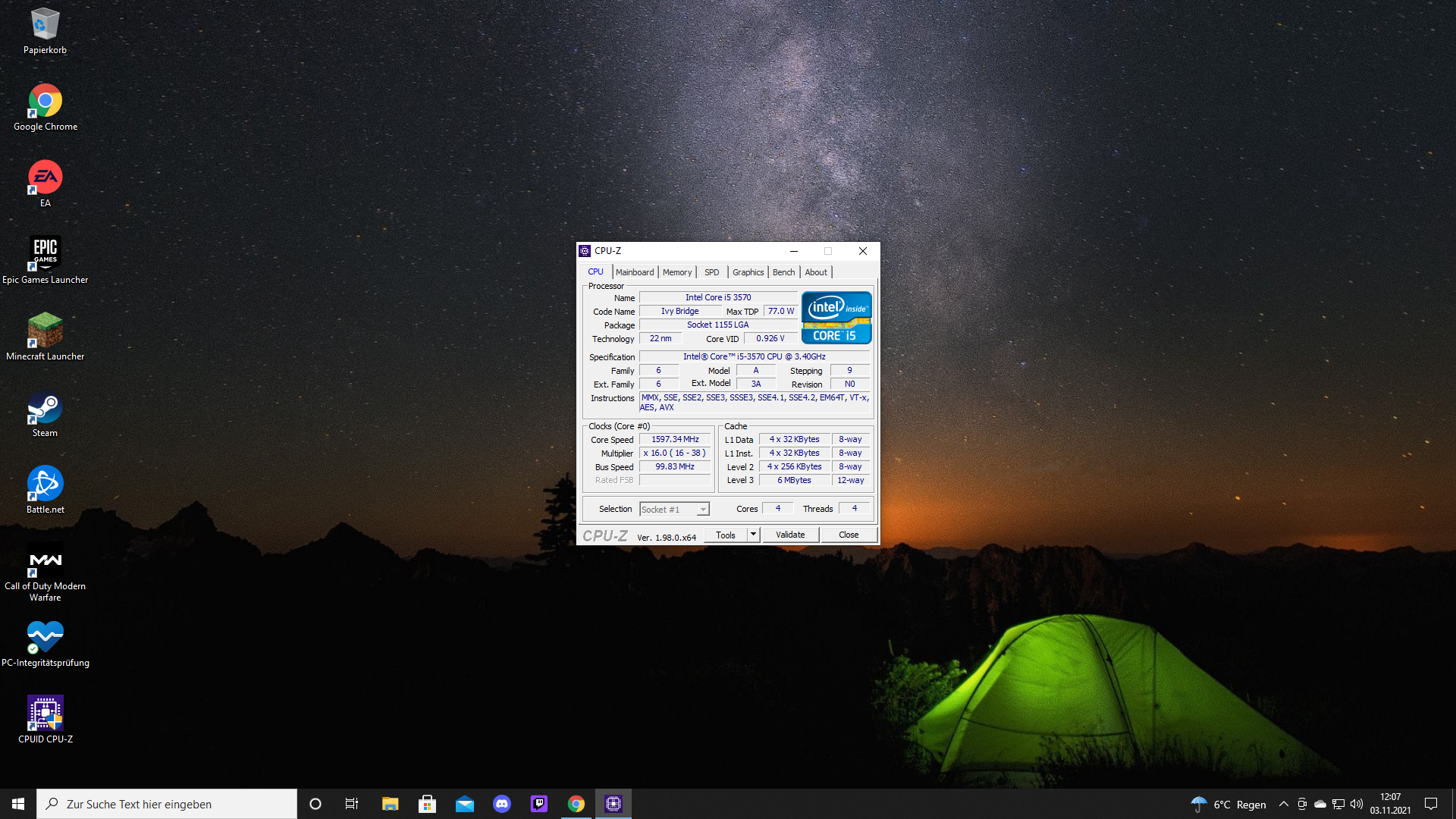Switch to the Mainboard tab

tap(635, 272)
